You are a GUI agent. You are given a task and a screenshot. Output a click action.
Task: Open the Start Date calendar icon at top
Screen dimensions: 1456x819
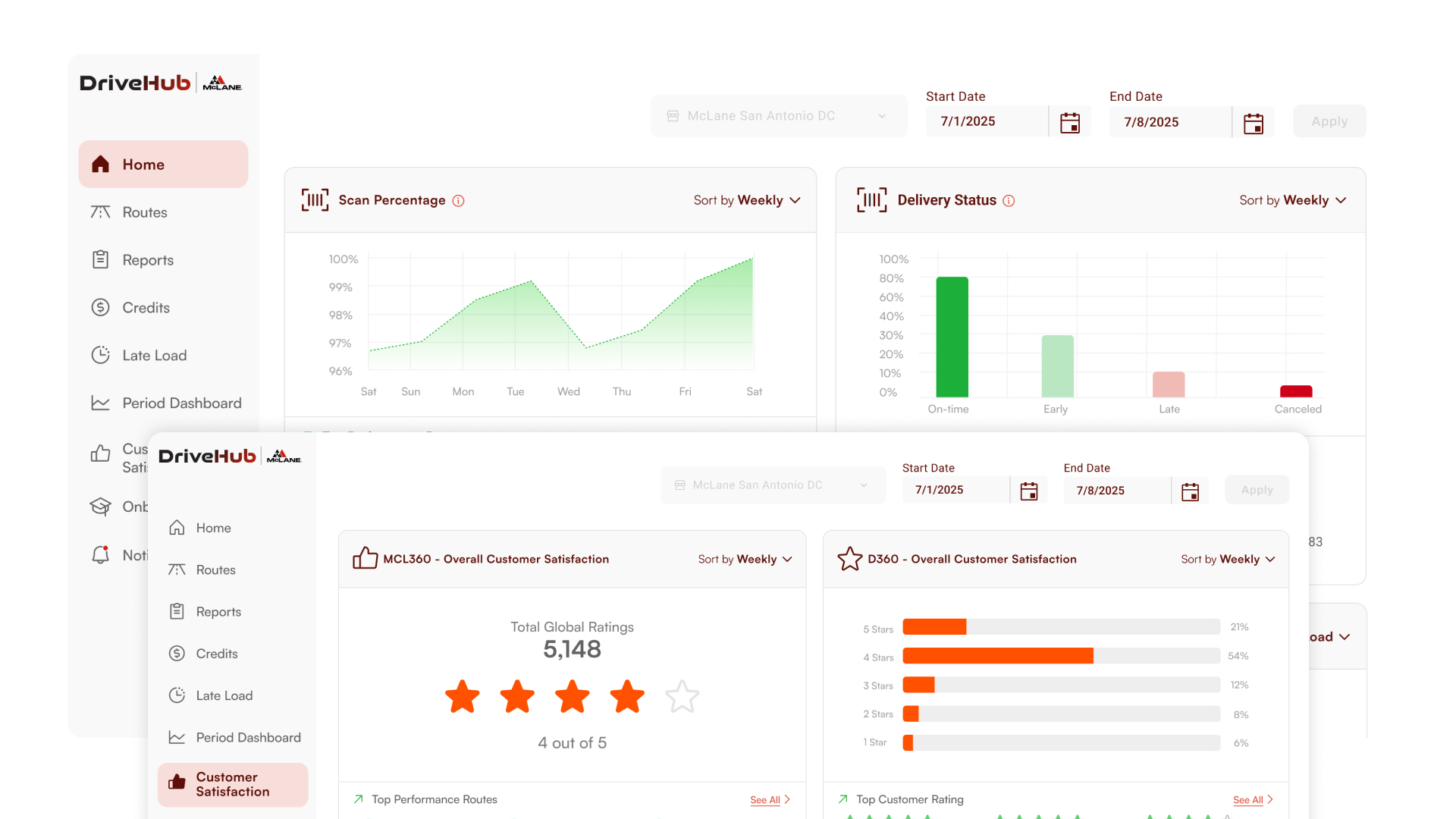click(x=1070, y=122)
